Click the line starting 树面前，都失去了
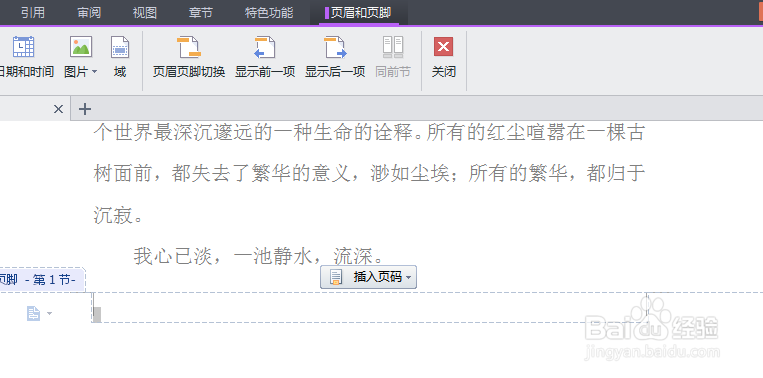Image resolution: width=763 pixels, height=378 pixels. tap(369, 173)
